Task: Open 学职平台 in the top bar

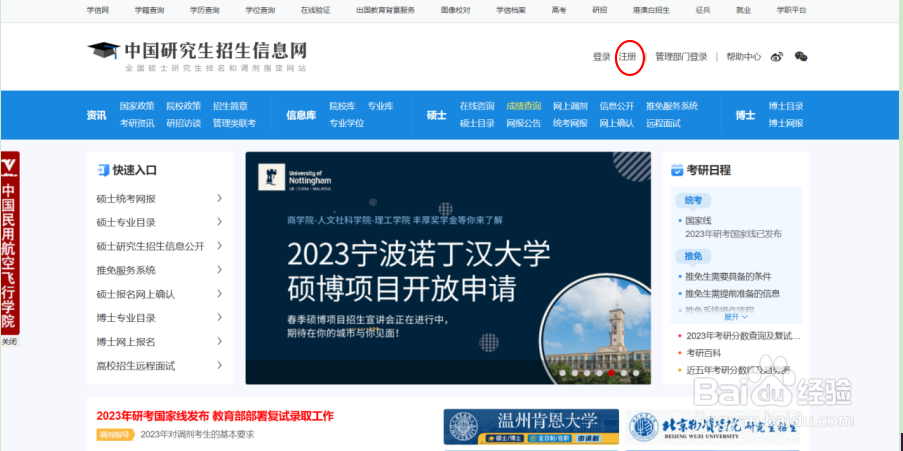Action: pos(791,10)
